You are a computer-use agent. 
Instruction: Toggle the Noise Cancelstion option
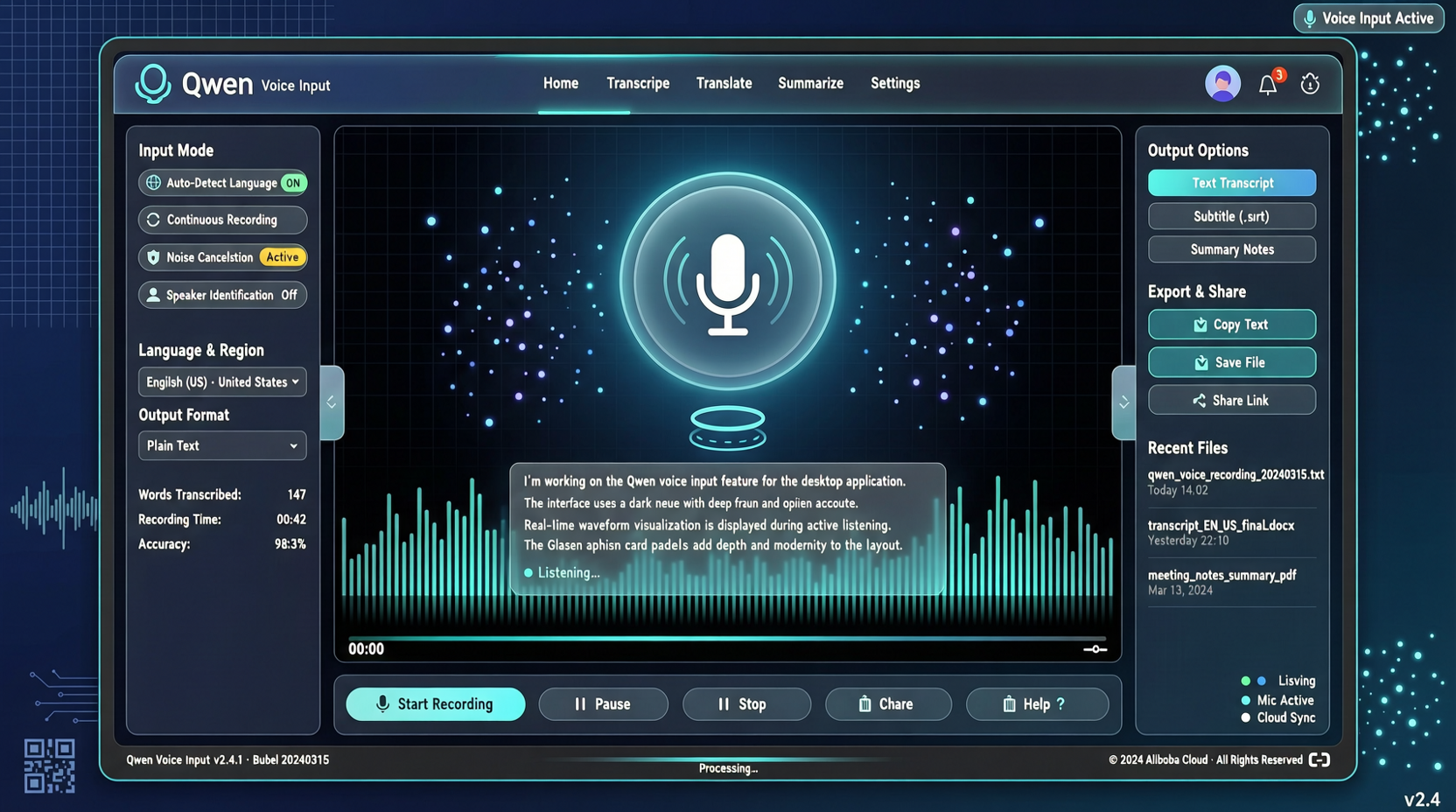coord(222,257)
